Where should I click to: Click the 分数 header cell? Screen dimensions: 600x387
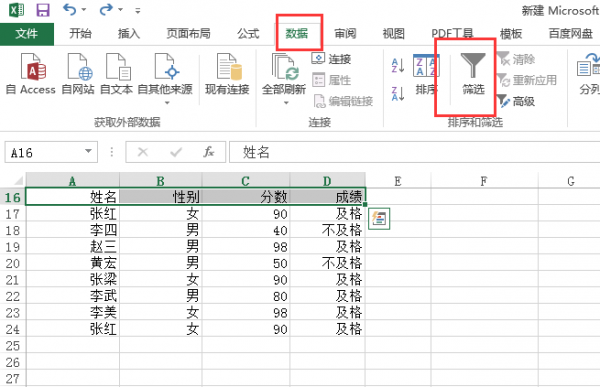point(246,197)
